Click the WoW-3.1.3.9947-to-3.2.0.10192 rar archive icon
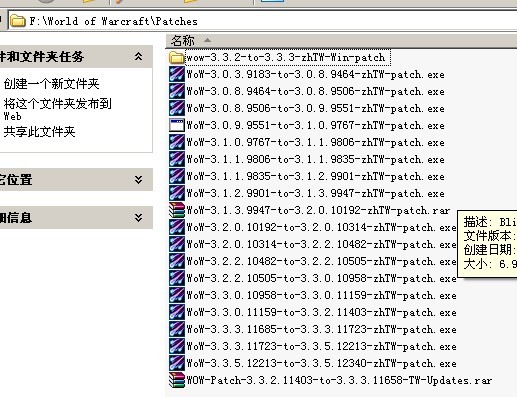This screenshot has width=517, height=397. (177, 210)
